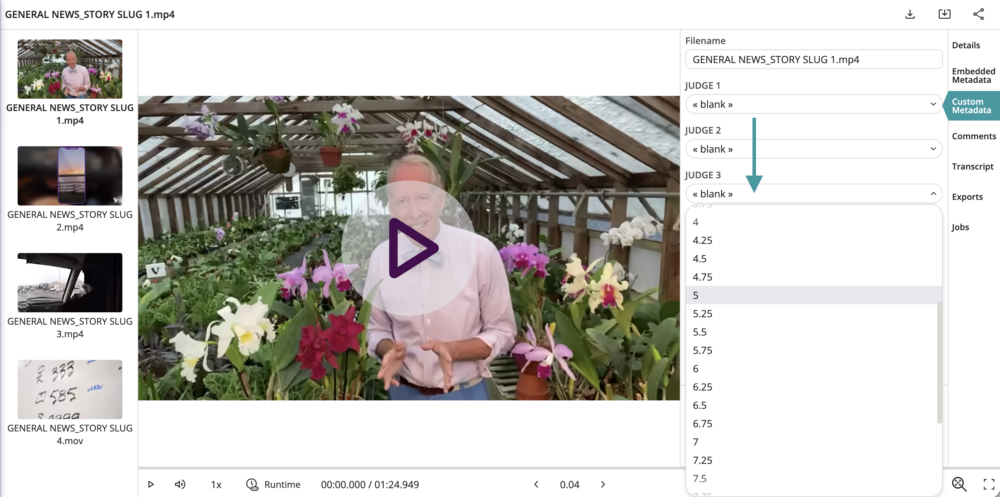Screen dimensions: 1000x497
Task: Play video using large center play button
Action: pos(408,248)
